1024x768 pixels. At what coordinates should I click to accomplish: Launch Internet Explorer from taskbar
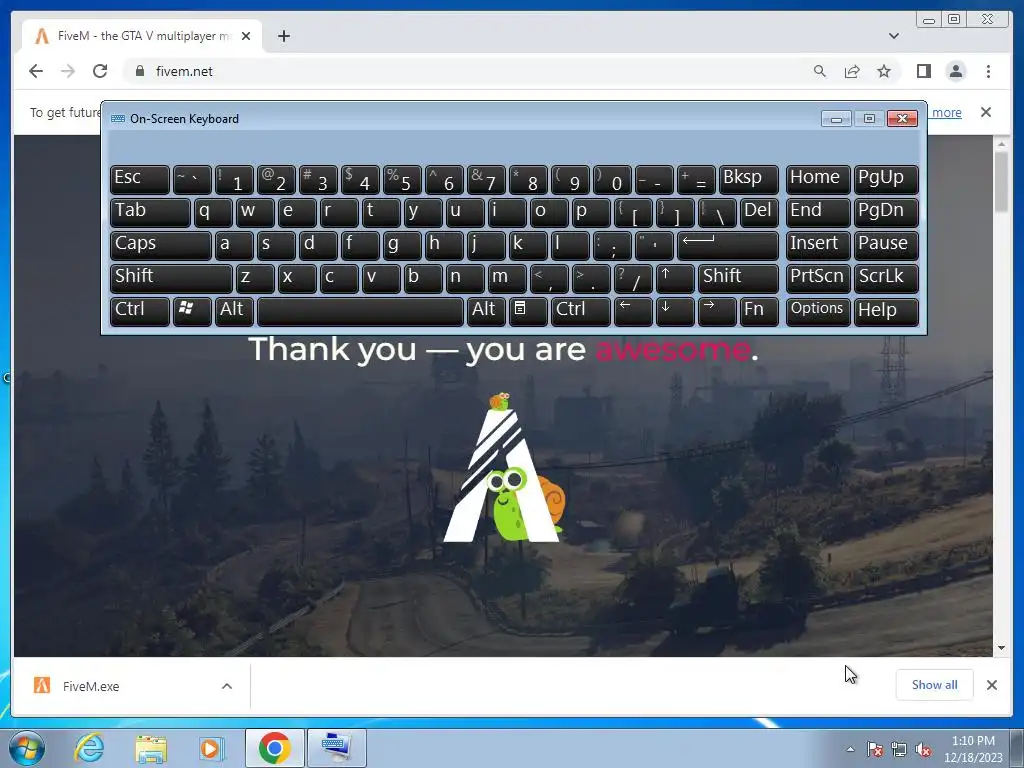pyautogui.click(x=89, y=748)
